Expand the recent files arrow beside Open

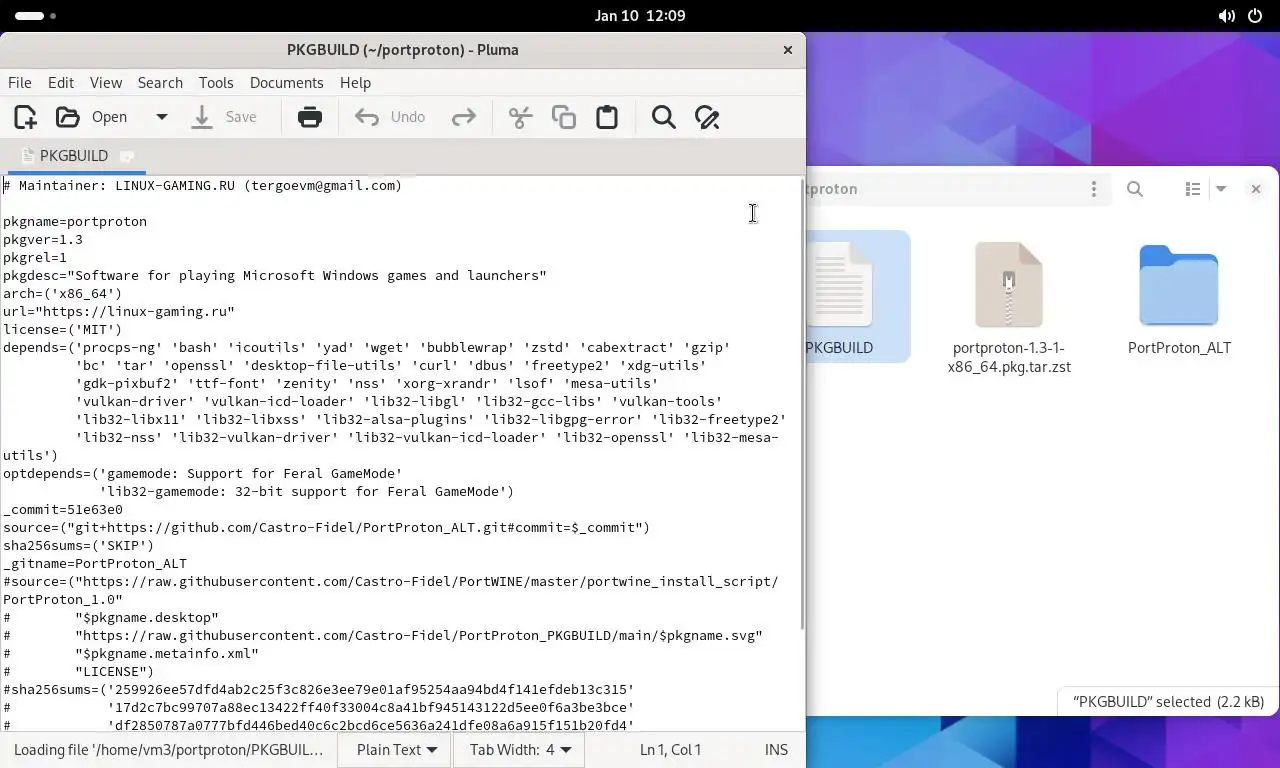coord(161,117)
